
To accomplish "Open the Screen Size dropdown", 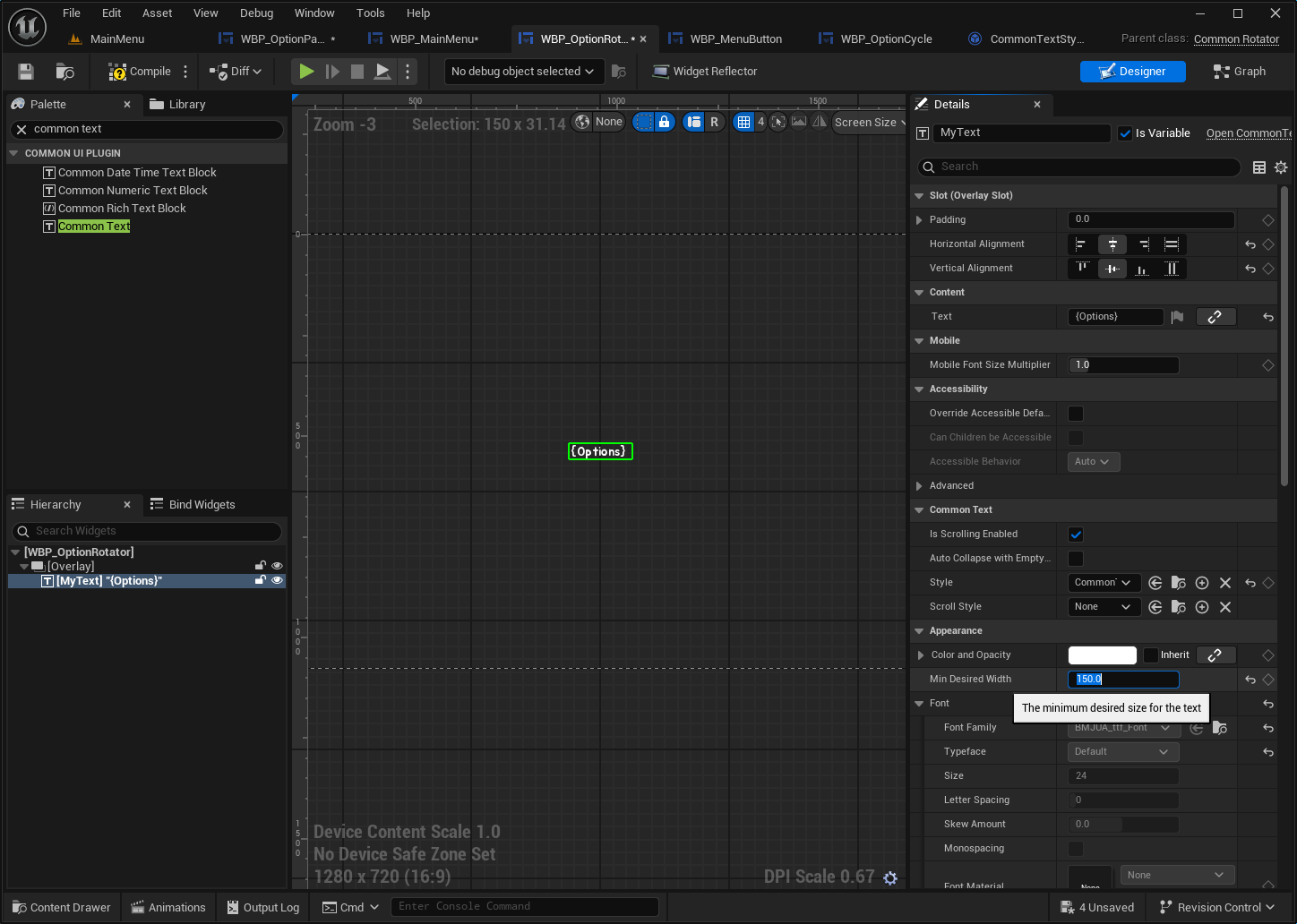I will tap(867, 123).
